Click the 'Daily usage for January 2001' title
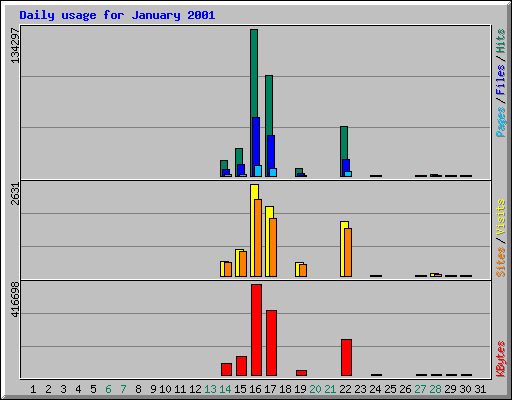 [x=117, y=15]
